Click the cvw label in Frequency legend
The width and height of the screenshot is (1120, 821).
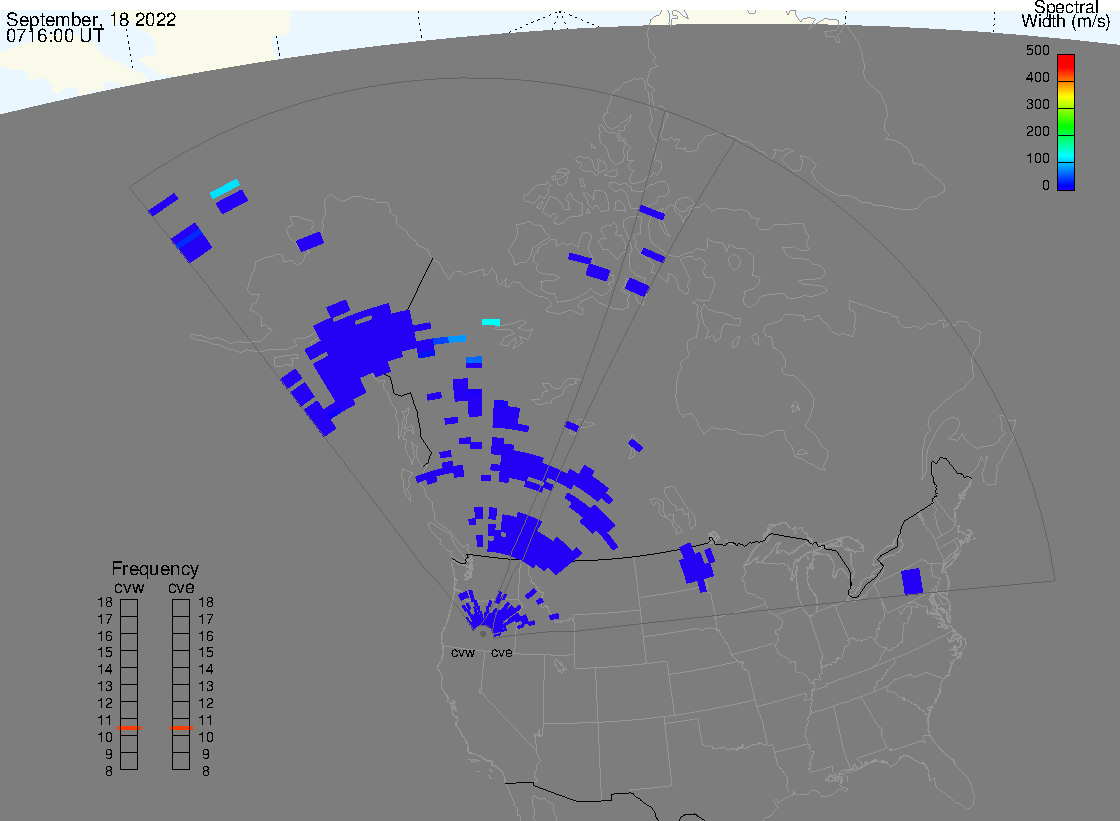point(129,588)
